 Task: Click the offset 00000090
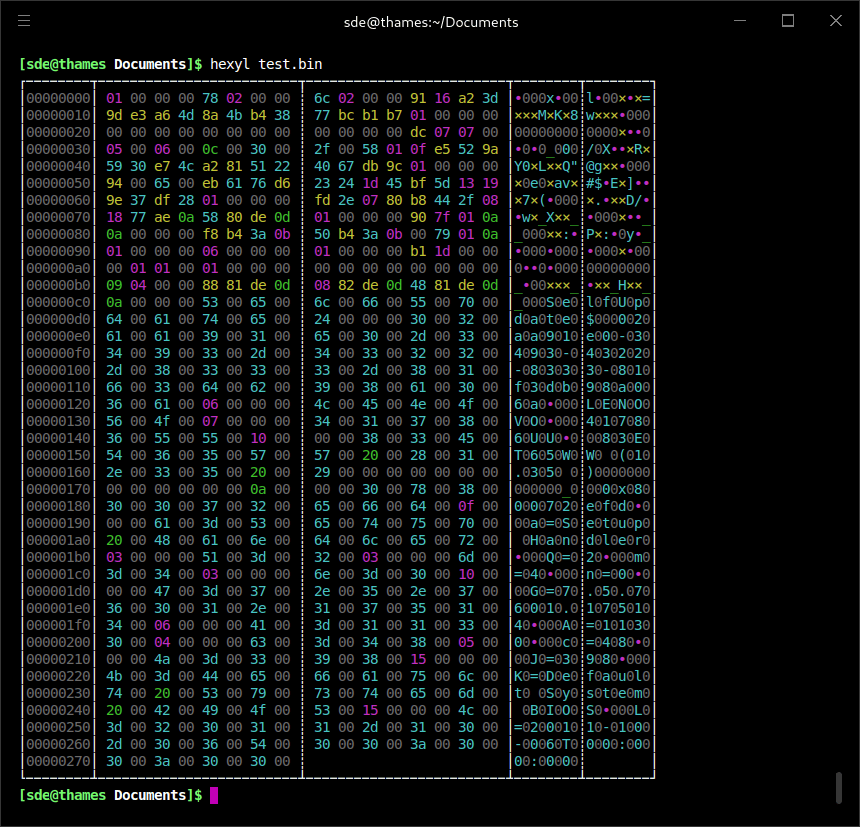pyautogui.click(x=58, y=251)
